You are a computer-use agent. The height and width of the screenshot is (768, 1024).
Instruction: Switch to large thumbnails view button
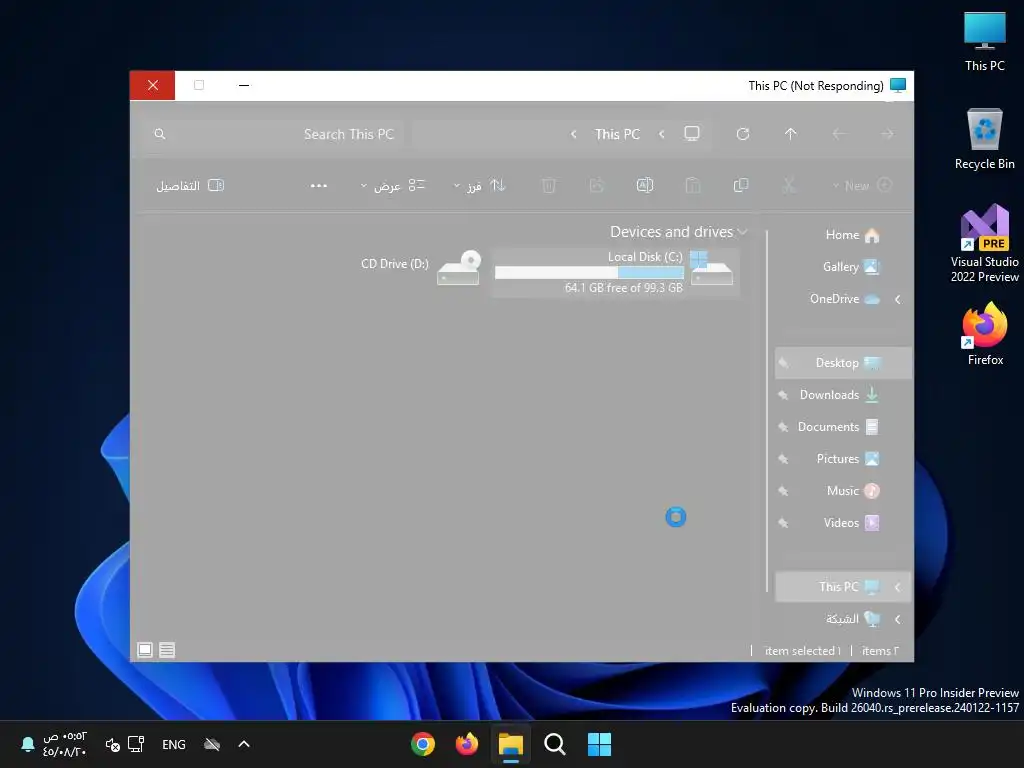point(145,650)
